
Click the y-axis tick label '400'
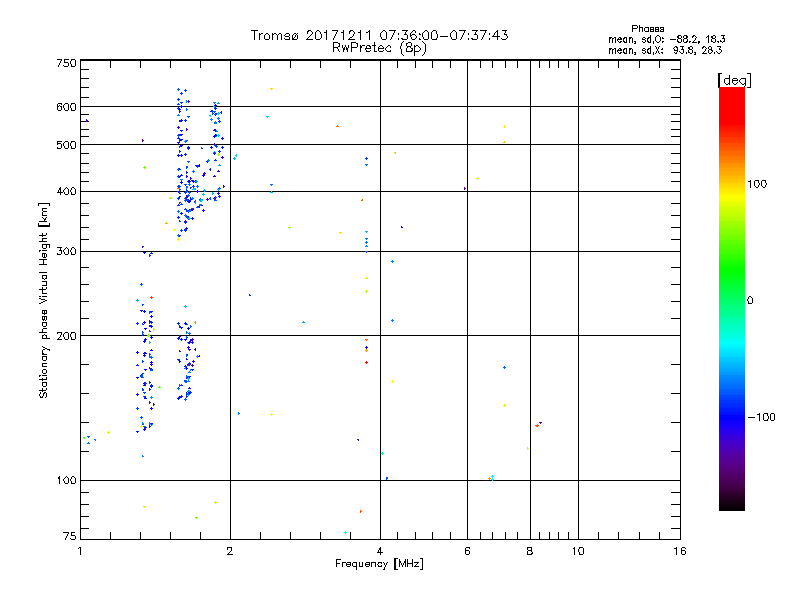point(66,191)
